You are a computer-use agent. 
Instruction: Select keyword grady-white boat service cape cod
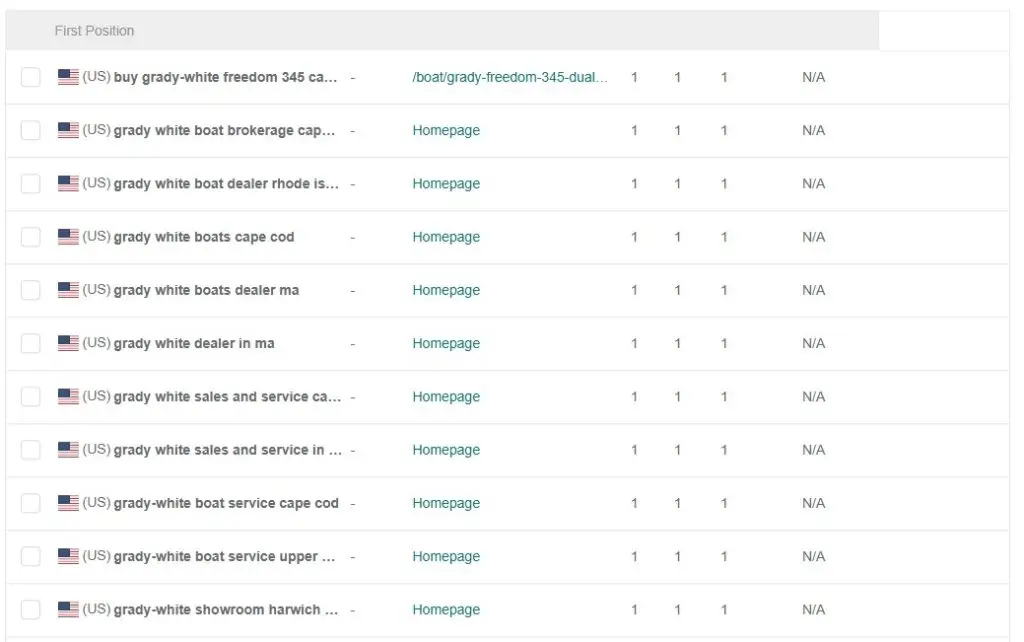(x=226, y=503)
